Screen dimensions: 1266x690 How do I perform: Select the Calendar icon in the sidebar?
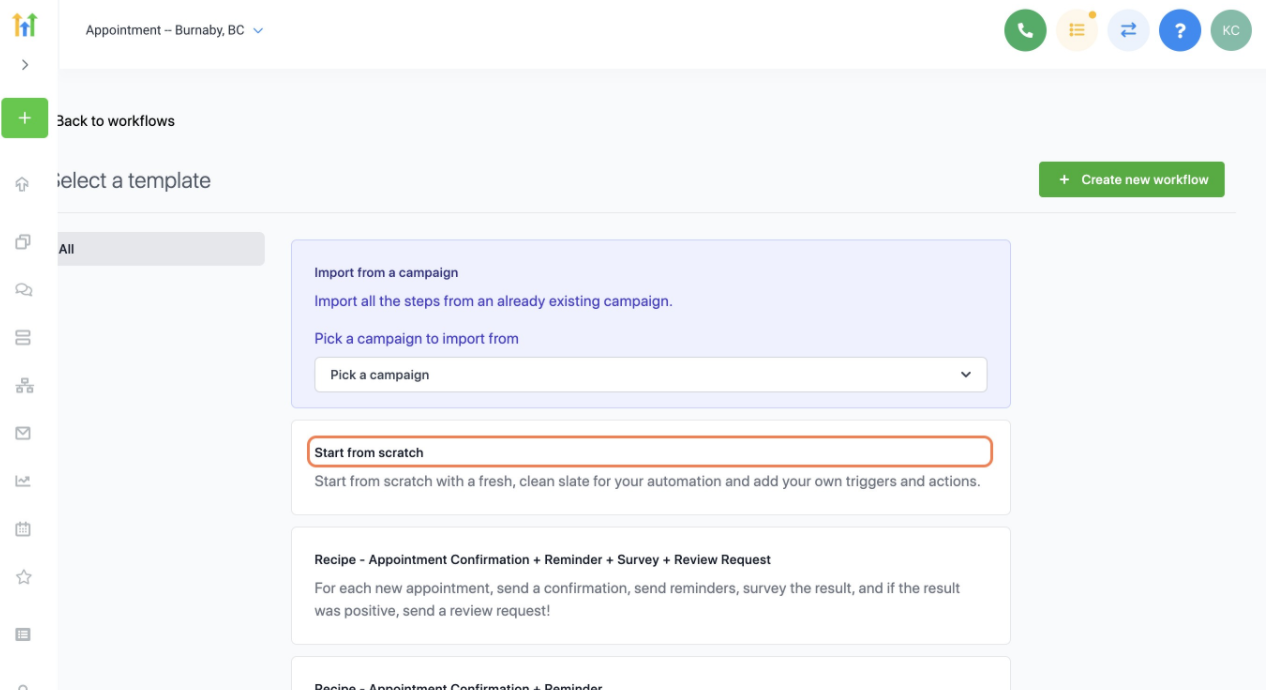coord(22,529)
